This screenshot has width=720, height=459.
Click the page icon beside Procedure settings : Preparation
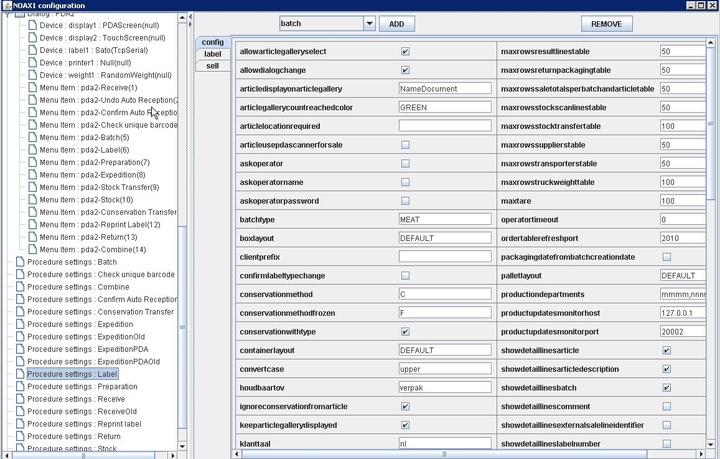[x=20, y=386]
